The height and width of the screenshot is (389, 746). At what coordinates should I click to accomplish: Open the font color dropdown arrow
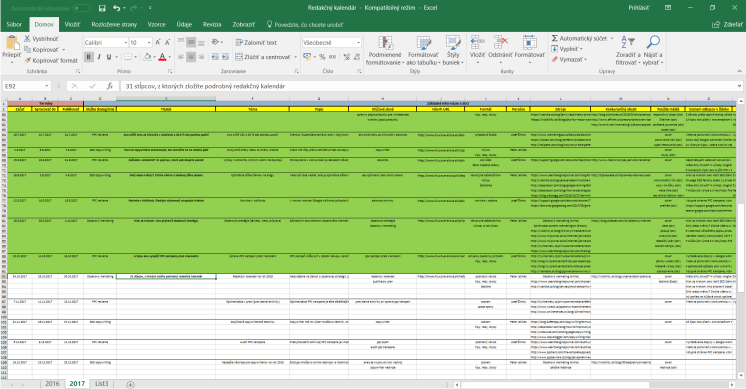(x=170, y=57)
